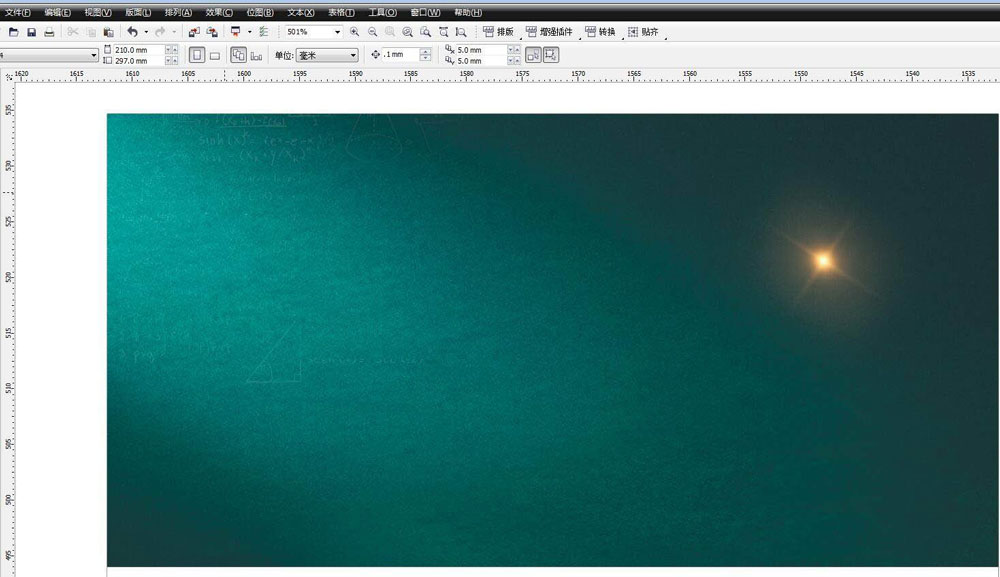Click the Zoom in magnifier icon
This screenshot has width=1000, height=577.
click(x=354, y=32)
